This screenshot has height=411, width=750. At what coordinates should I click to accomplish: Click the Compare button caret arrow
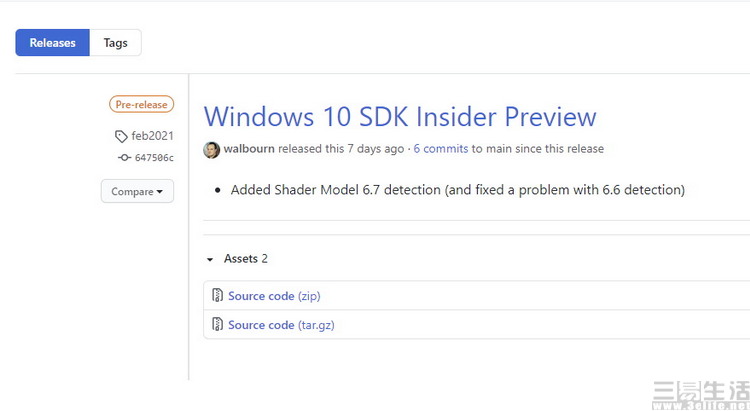tap(159, 192)
